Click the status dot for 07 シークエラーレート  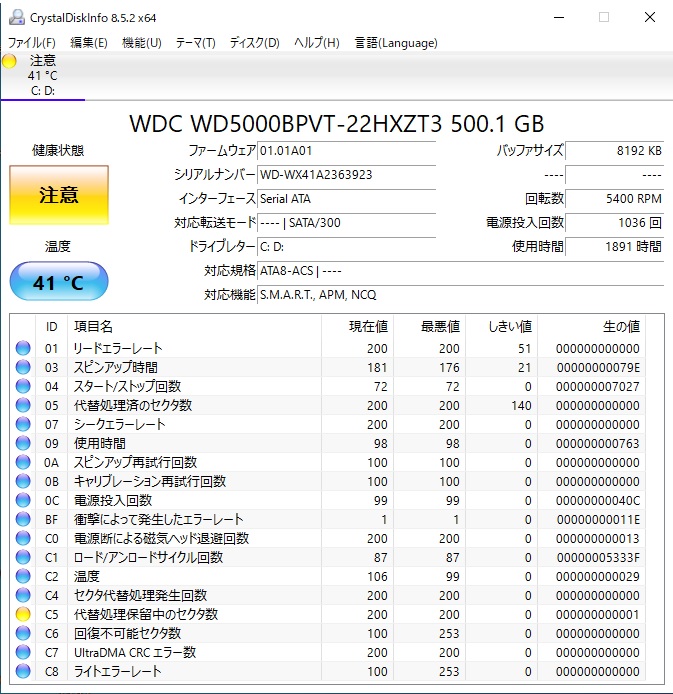pyautogui.click(x=23, y=424)
